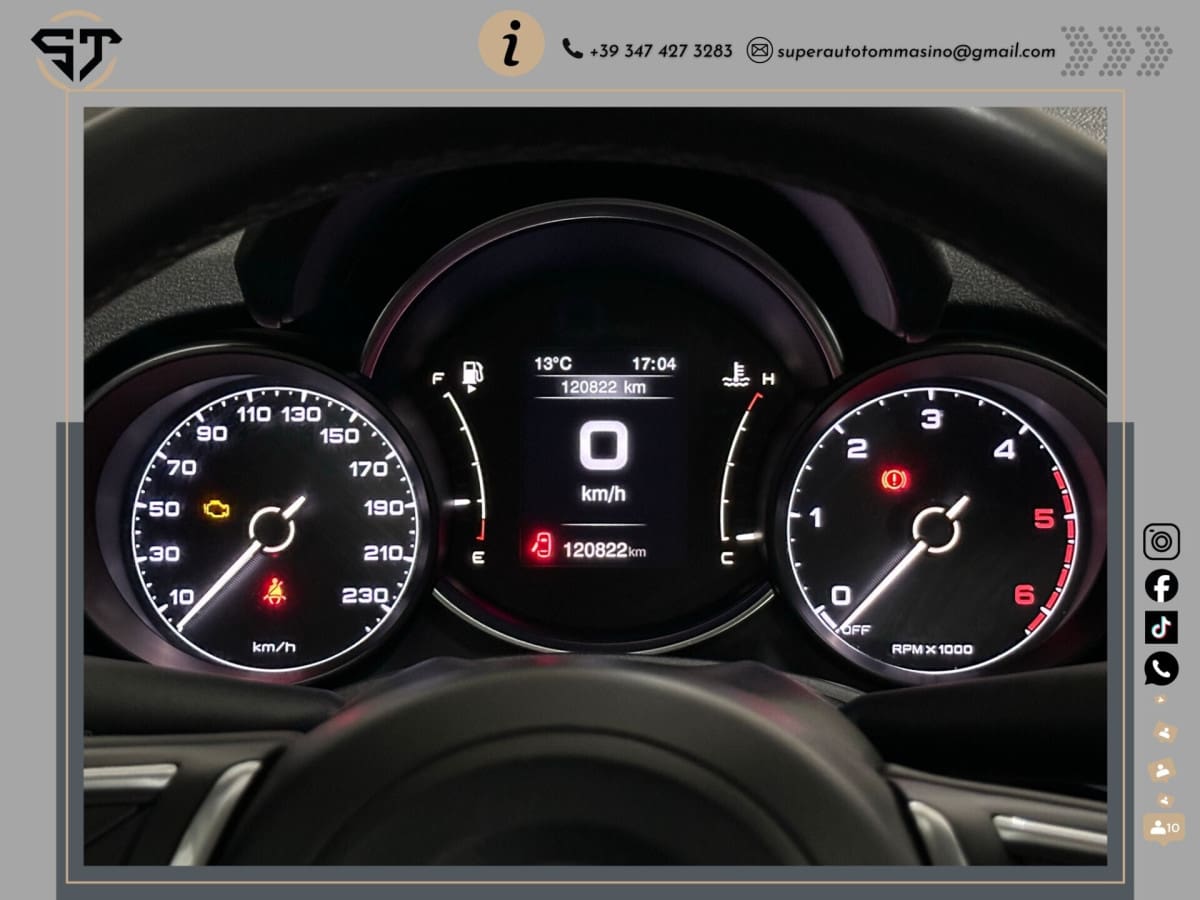Open the TikTok icon

(x=1161, y=626)
